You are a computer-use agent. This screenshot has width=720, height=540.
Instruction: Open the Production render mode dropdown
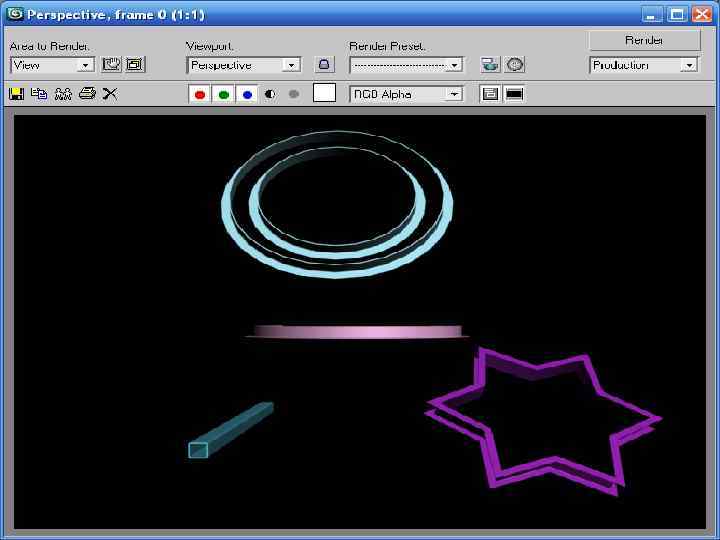[x=644, y=65]
